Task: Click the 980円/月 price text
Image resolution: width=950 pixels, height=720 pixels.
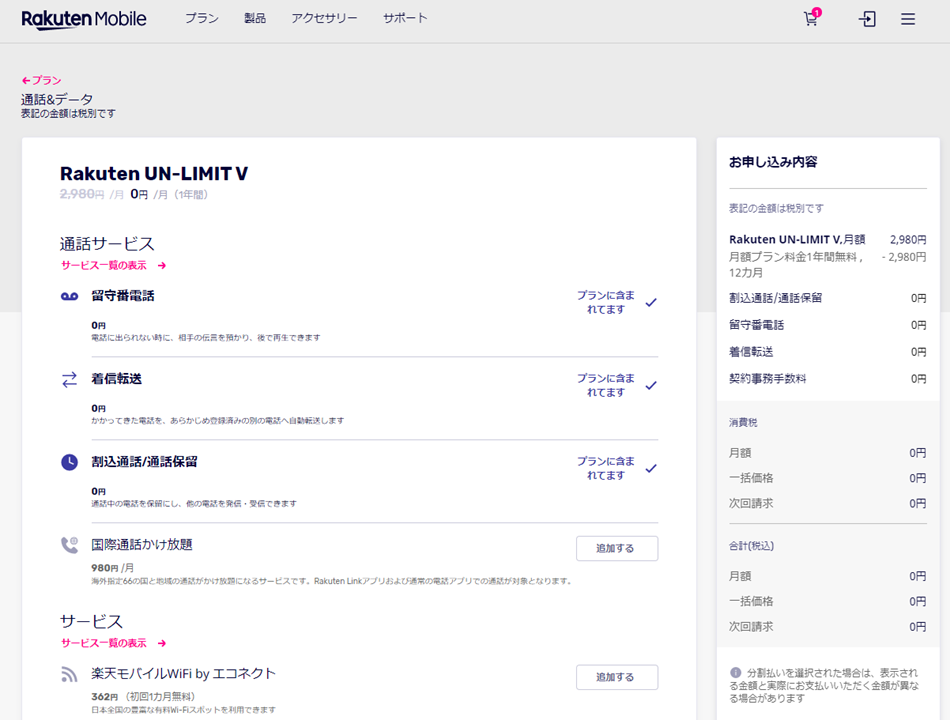Action: (x=113, y=568)
